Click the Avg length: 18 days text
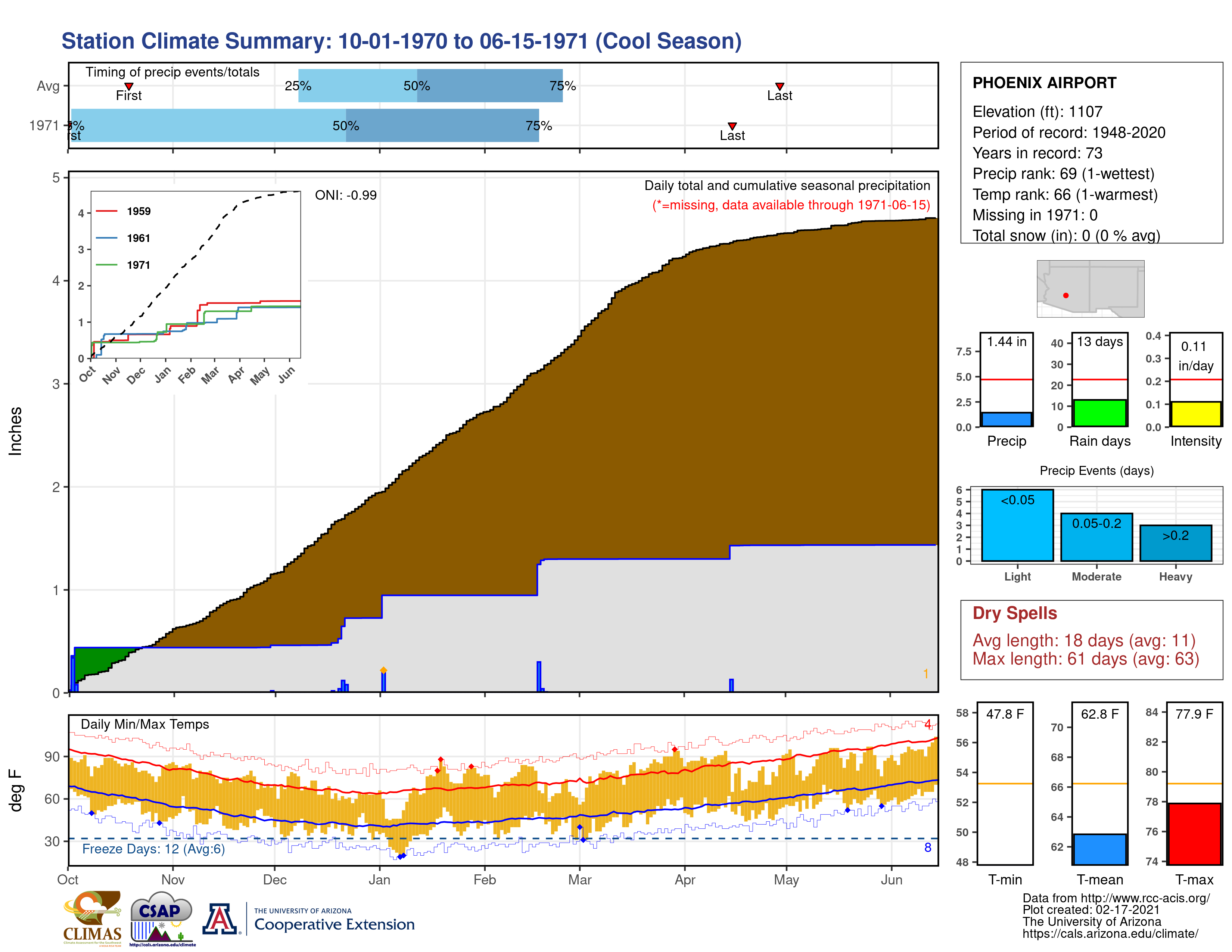Screen dimensions: 1232x952 click(x=1084, y=641)
